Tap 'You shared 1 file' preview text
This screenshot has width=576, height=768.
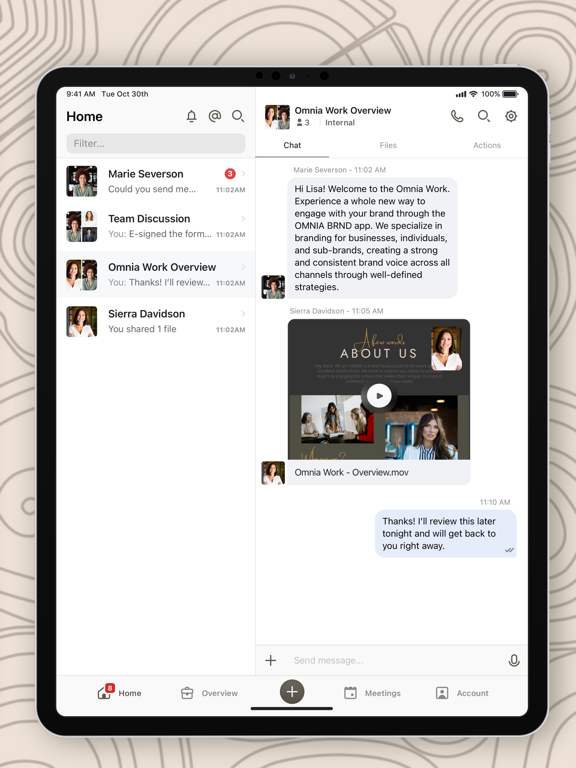[142, 329]
